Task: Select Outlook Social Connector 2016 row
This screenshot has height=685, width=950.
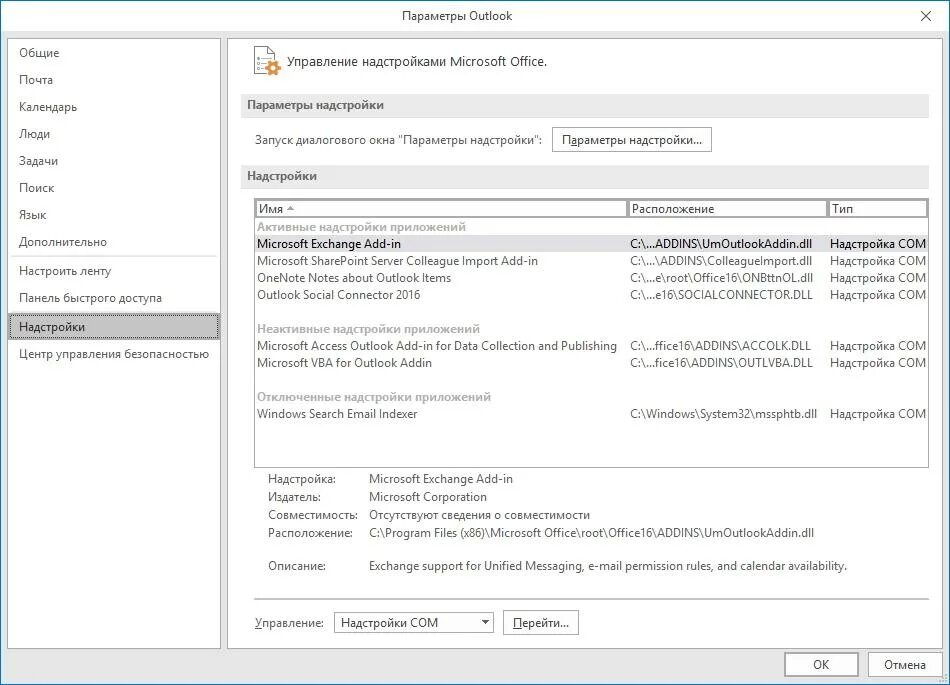Action: (x=591, y=294)
